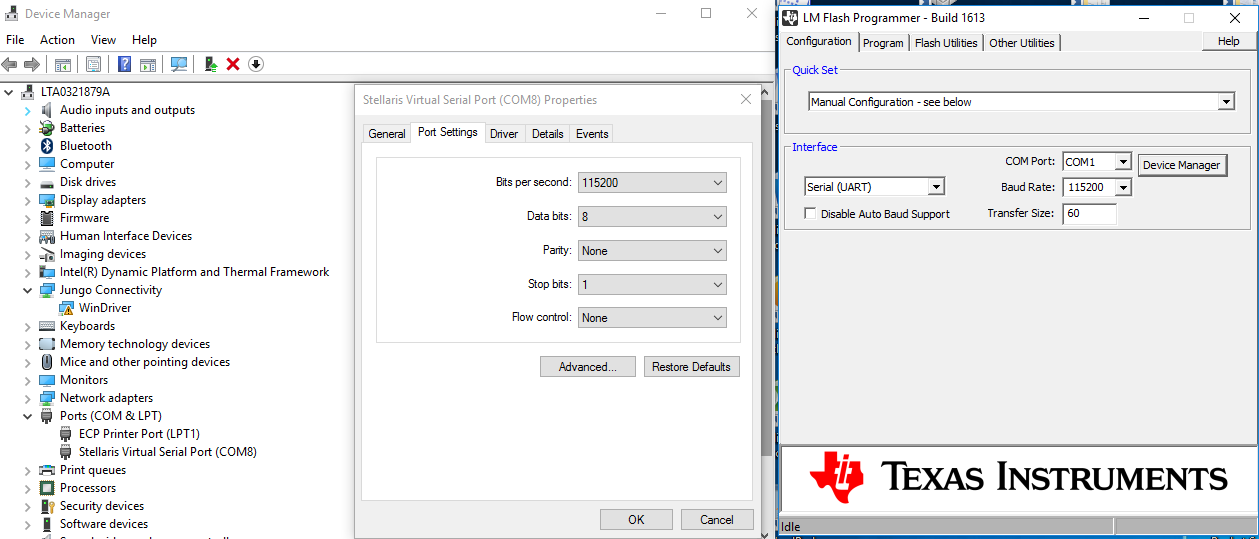Open the File menu in Device Manager

pyautogui.click(x=15, y=40)
